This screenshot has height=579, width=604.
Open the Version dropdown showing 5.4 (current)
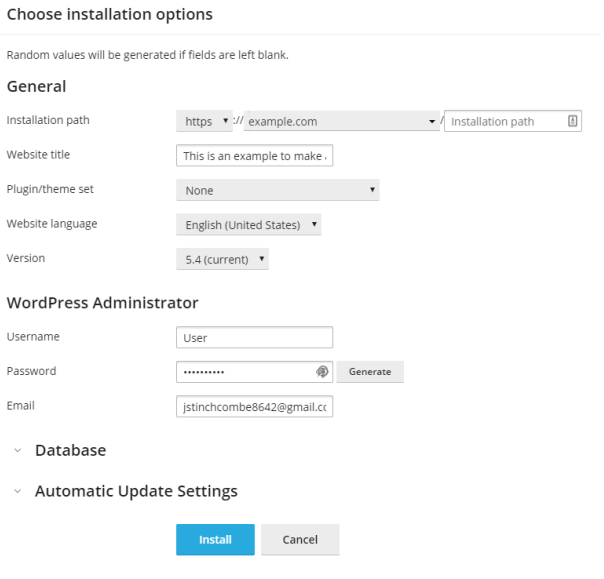tap(222, 259)
